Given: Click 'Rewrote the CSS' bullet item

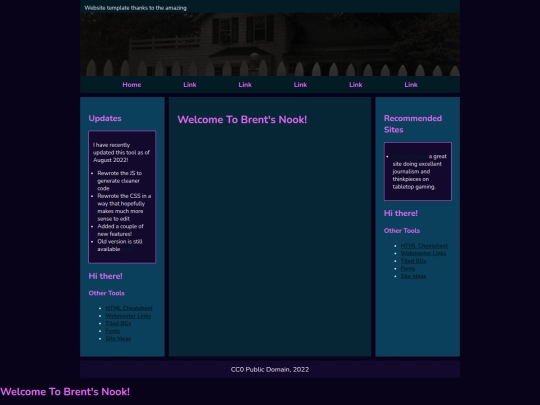Looking at the screenshot, I should [124, 207].
